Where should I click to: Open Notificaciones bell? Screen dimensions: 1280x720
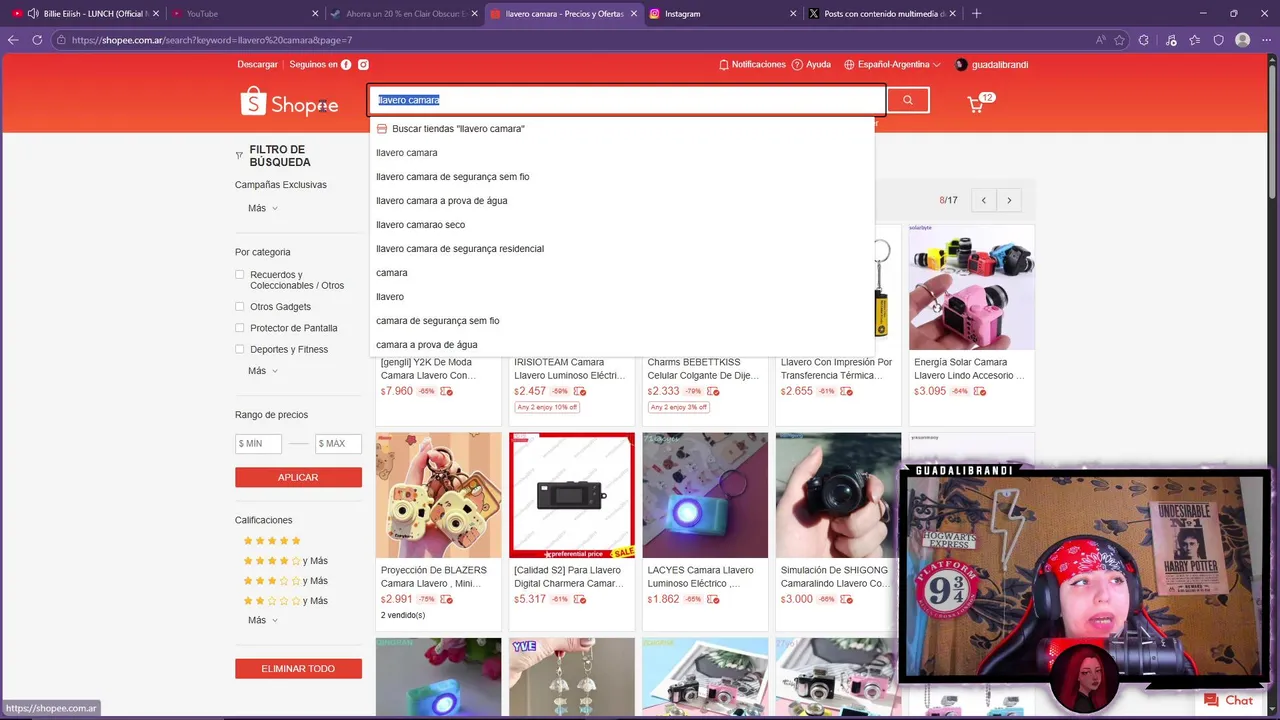(x=752, y=65)
